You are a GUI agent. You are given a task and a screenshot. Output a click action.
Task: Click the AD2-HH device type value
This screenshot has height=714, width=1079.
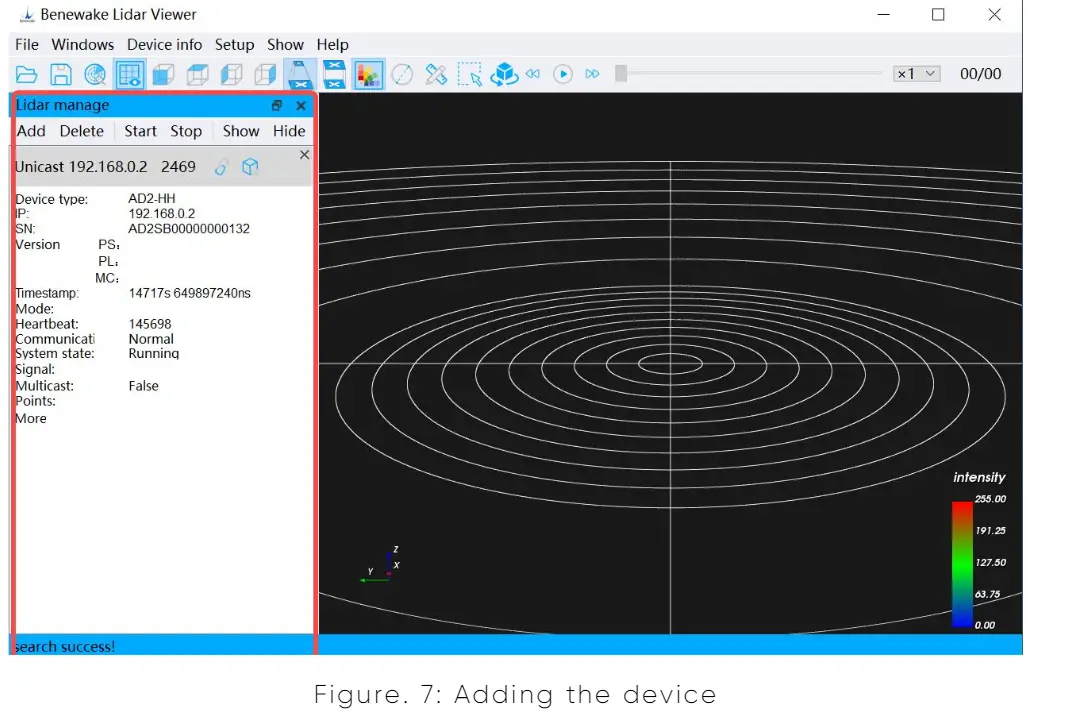click(151, 199)
